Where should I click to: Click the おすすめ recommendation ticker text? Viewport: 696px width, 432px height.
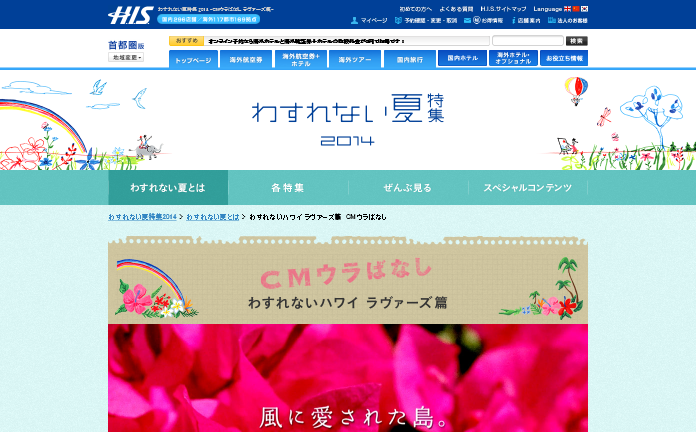coord(306,41)
